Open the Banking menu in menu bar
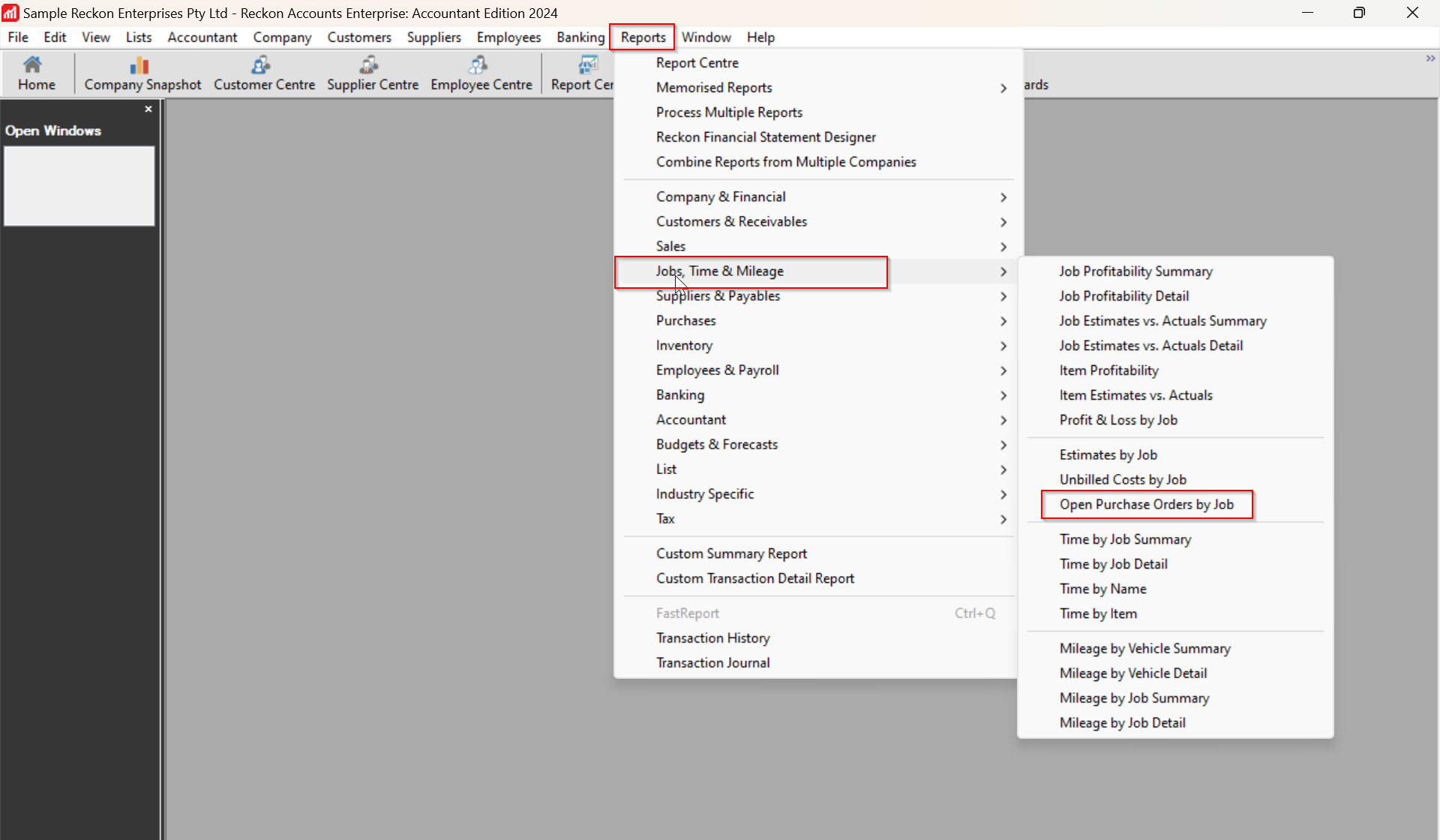Viewport: 1440px width, 840px height. point(580,37)
